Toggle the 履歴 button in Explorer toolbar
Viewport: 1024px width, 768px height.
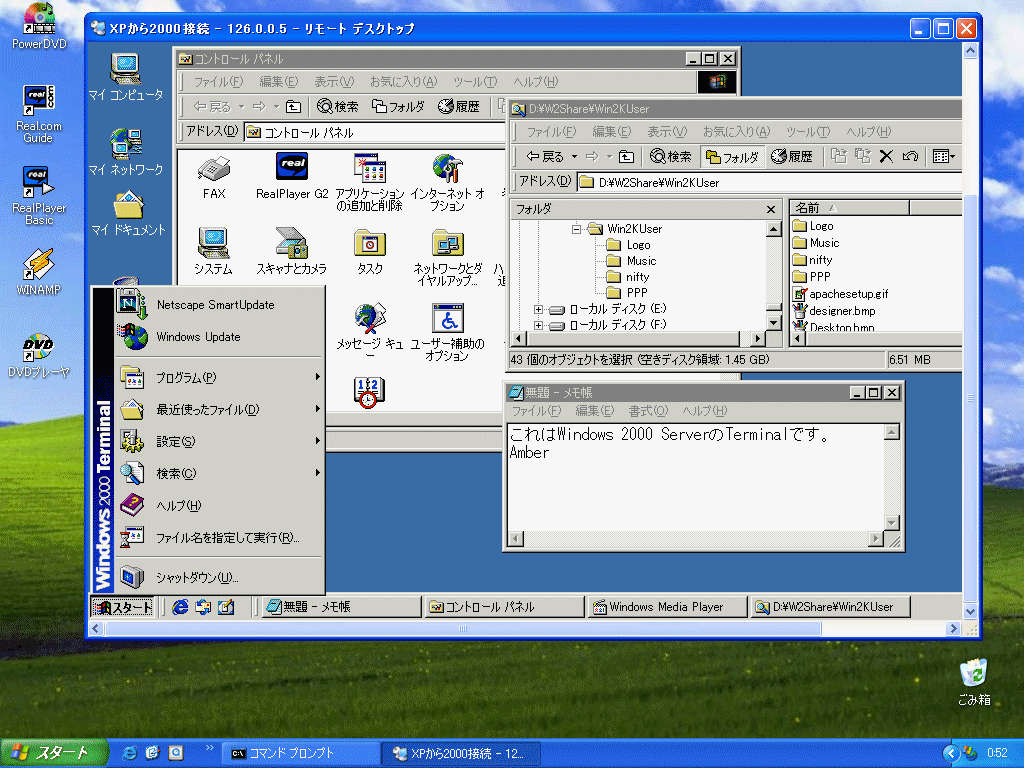click(x=792, y=157)
